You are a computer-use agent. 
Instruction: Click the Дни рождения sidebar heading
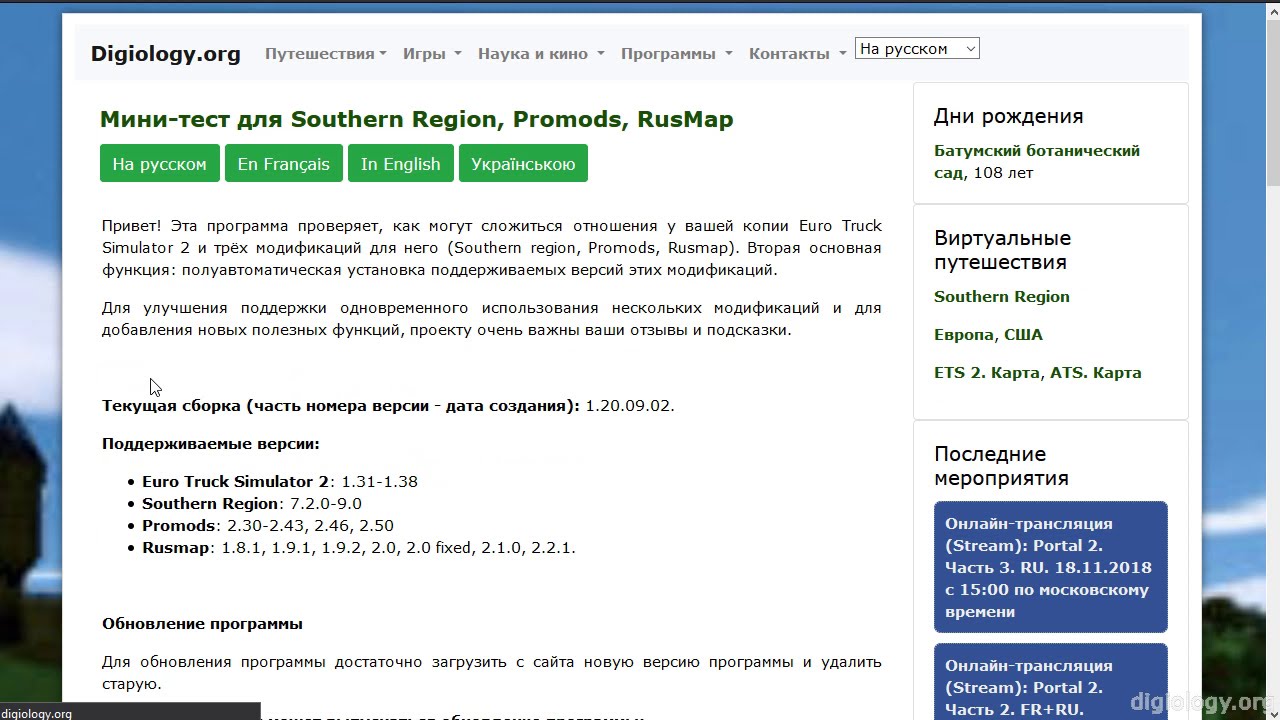tap(1009, 116)
